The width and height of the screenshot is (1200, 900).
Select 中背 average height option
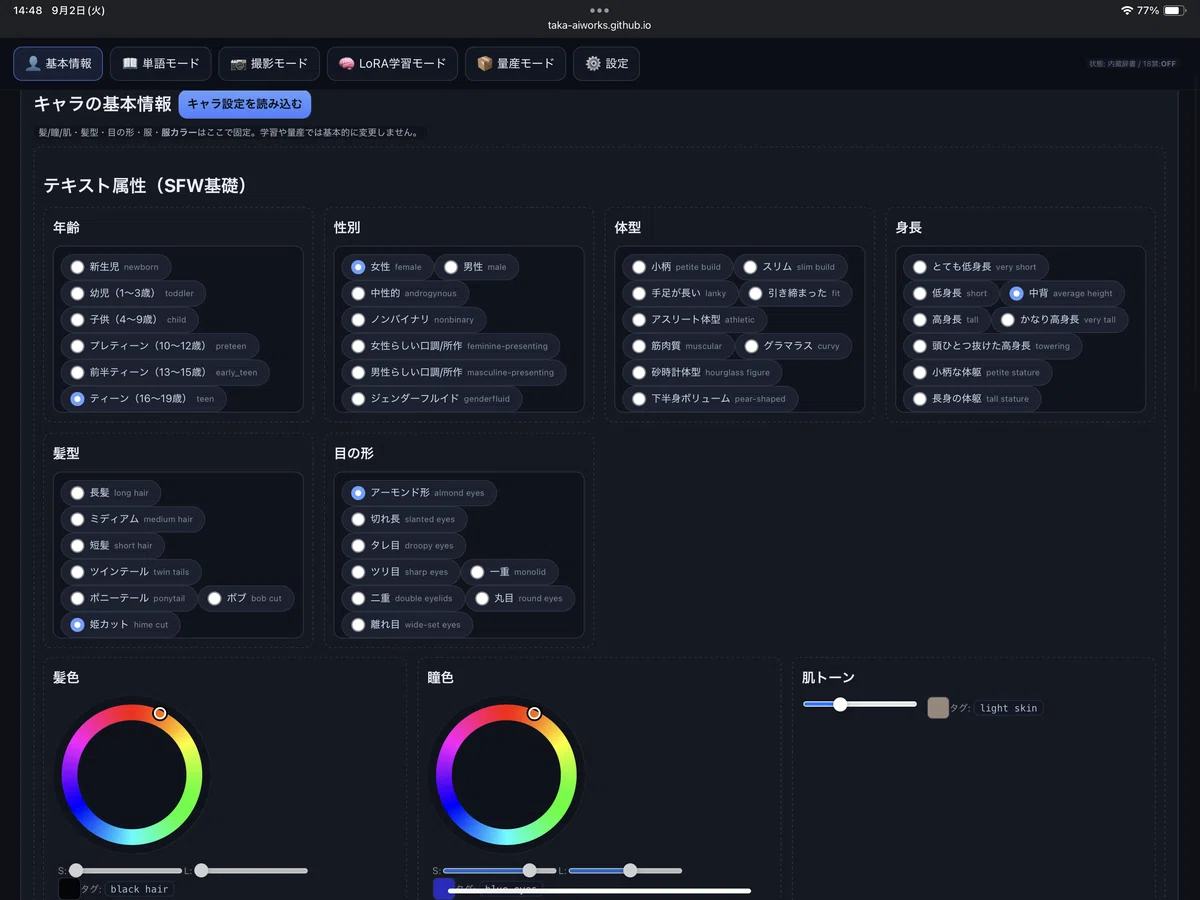pyautogui.click(x=1062, y=294)
